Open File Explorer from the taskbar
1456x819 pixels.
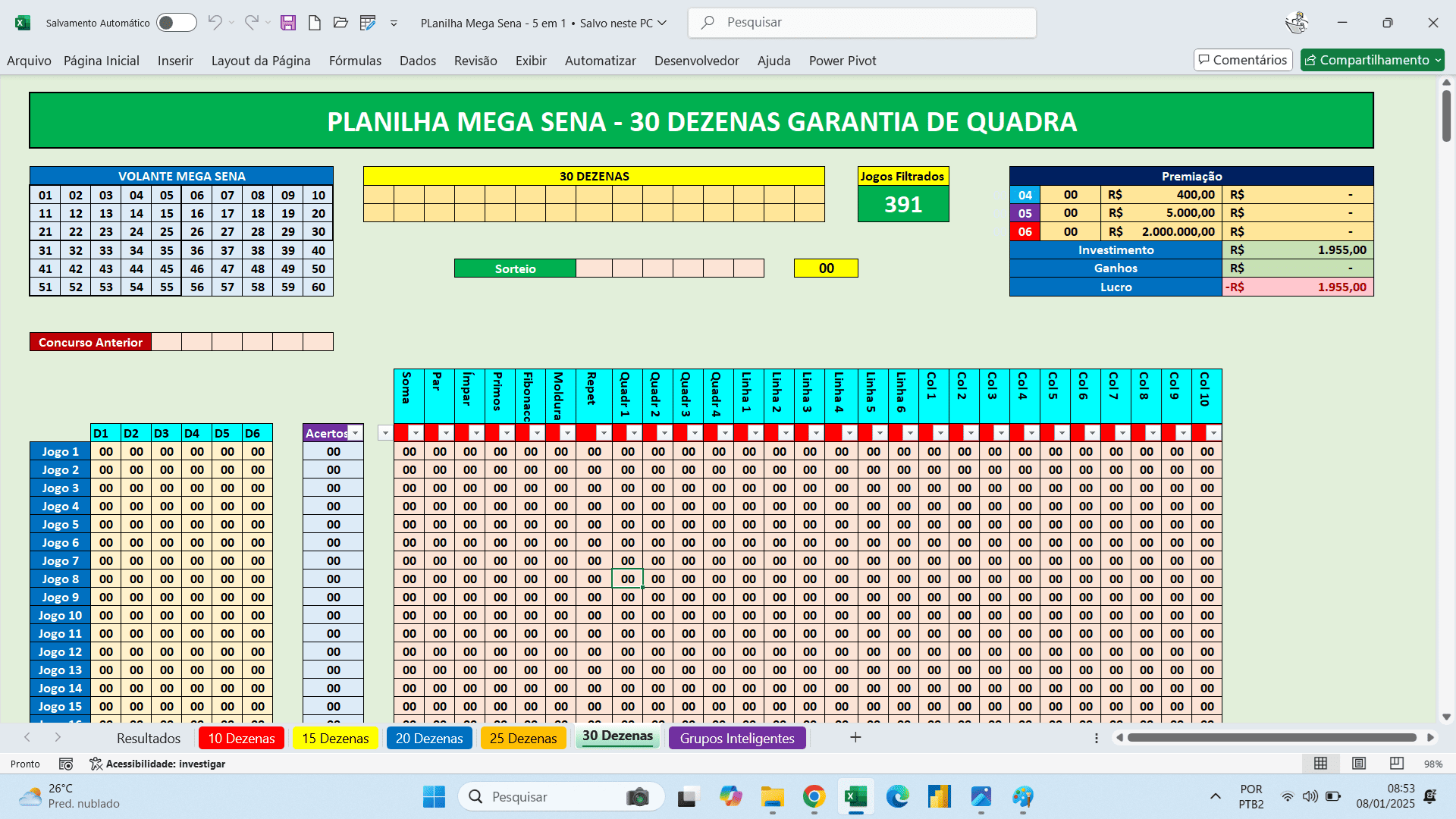point(773,796)
